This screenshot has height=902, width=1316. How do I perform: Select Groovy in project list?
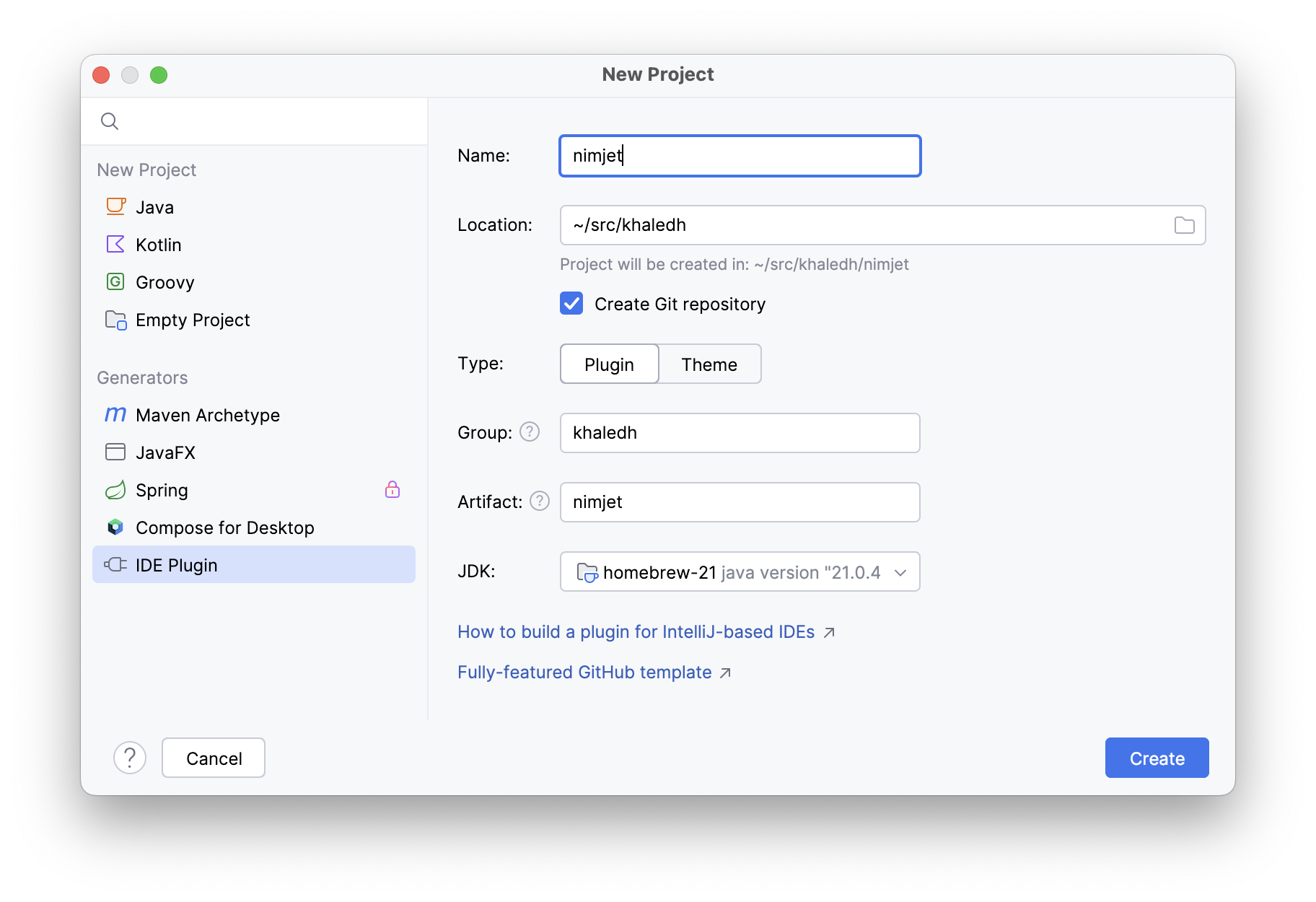254,282
